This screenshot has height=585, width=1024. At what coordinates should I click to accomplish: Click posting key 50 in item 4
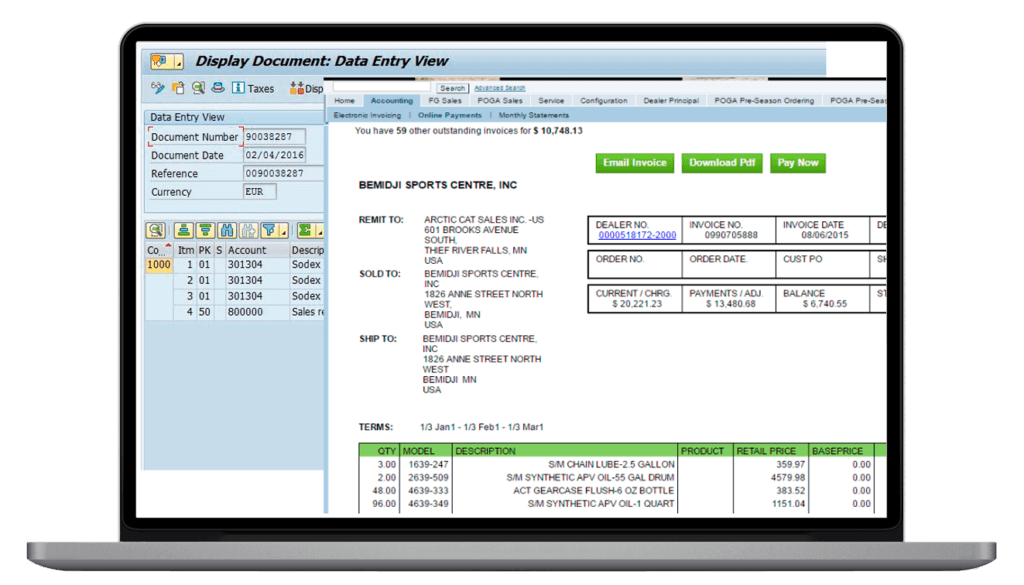(x=204, y=312)
